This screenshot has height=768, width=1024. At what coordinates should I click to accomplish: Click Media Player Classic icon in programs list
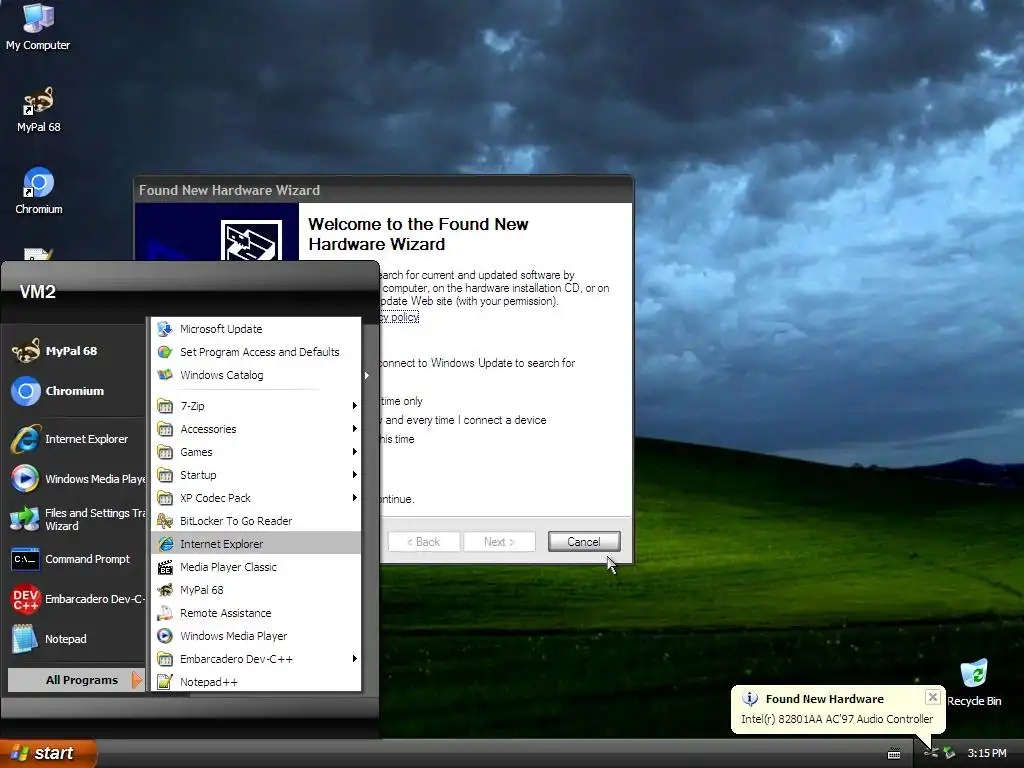click(x=165, y=567)
